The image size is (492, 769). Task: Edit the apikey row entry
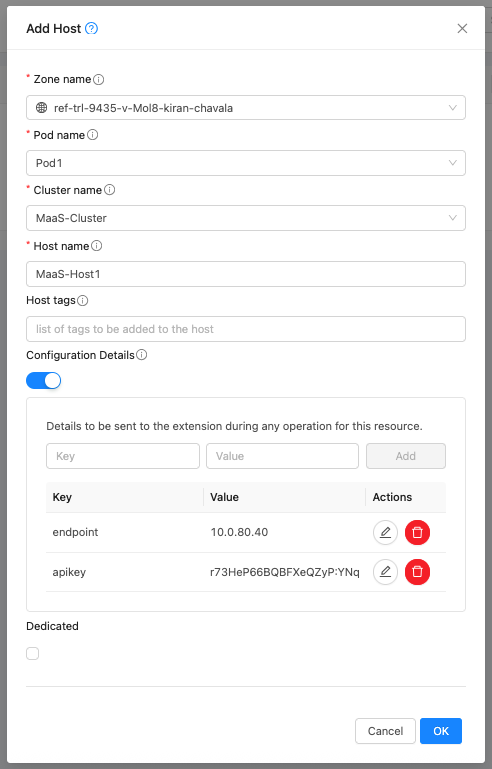[386, 572]
